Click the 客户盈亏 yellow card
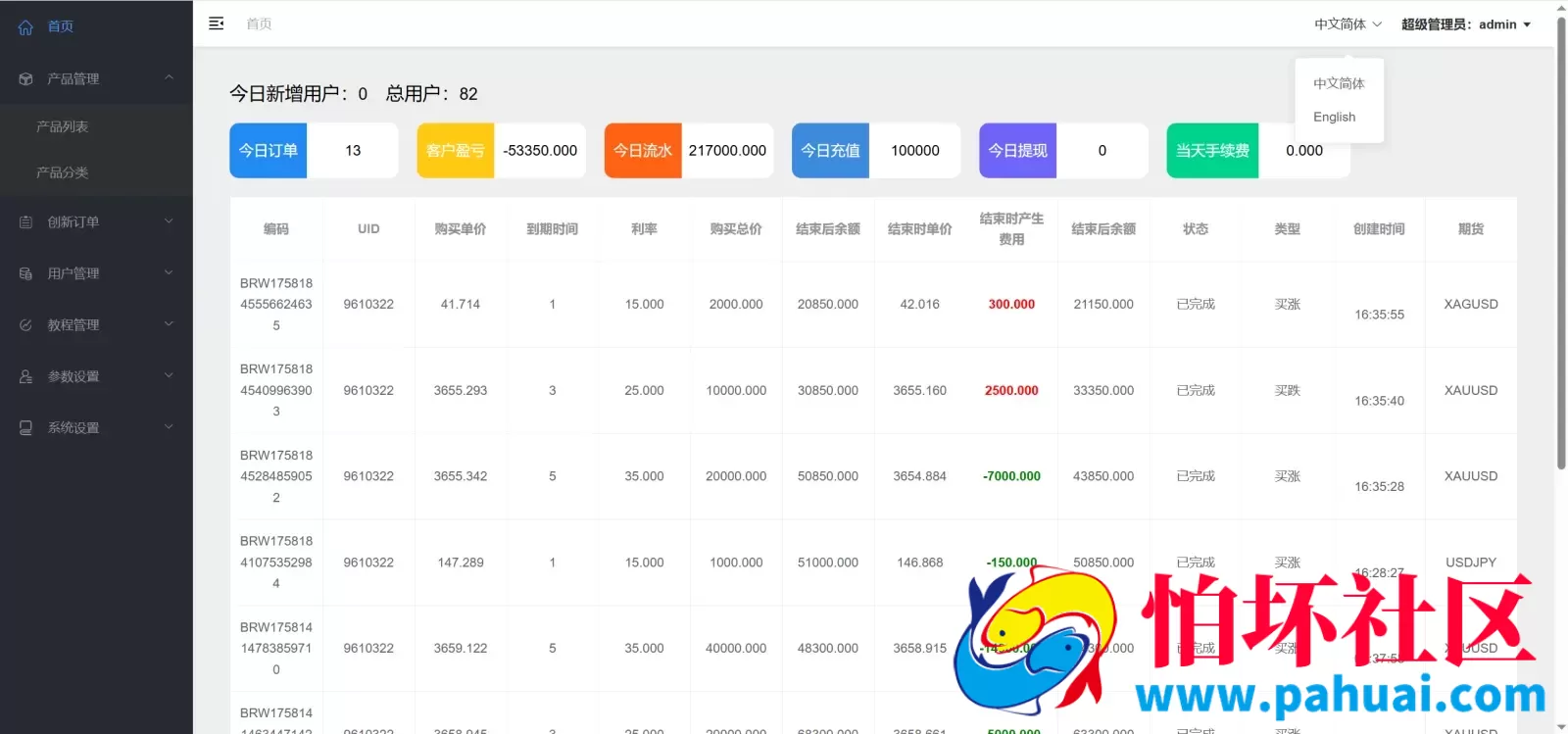This screenshot has width=1568, height=734. pos(456,151)
